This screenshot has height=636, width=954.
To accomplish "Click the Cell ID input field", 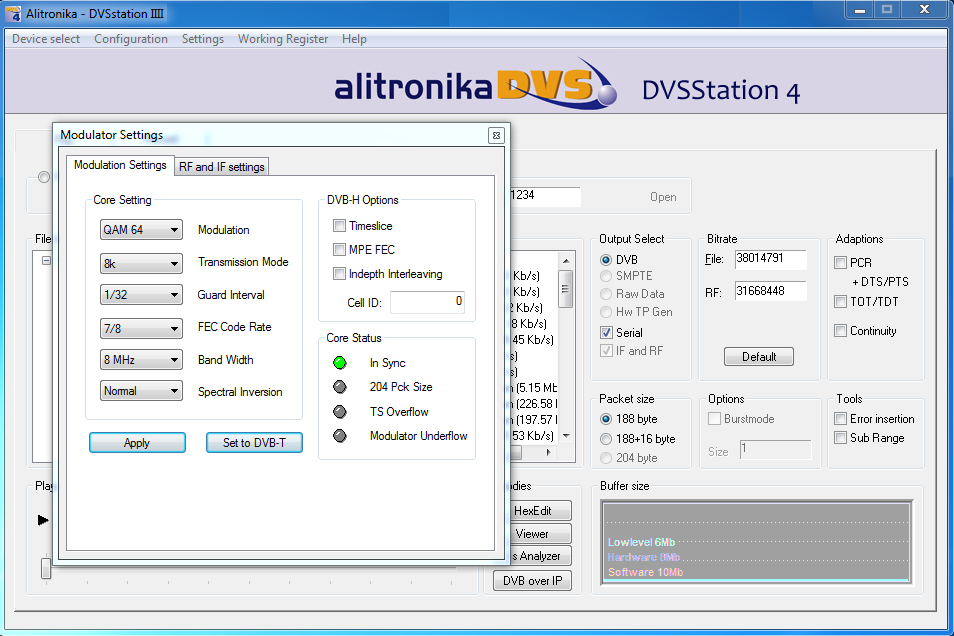I will [427, 301].
